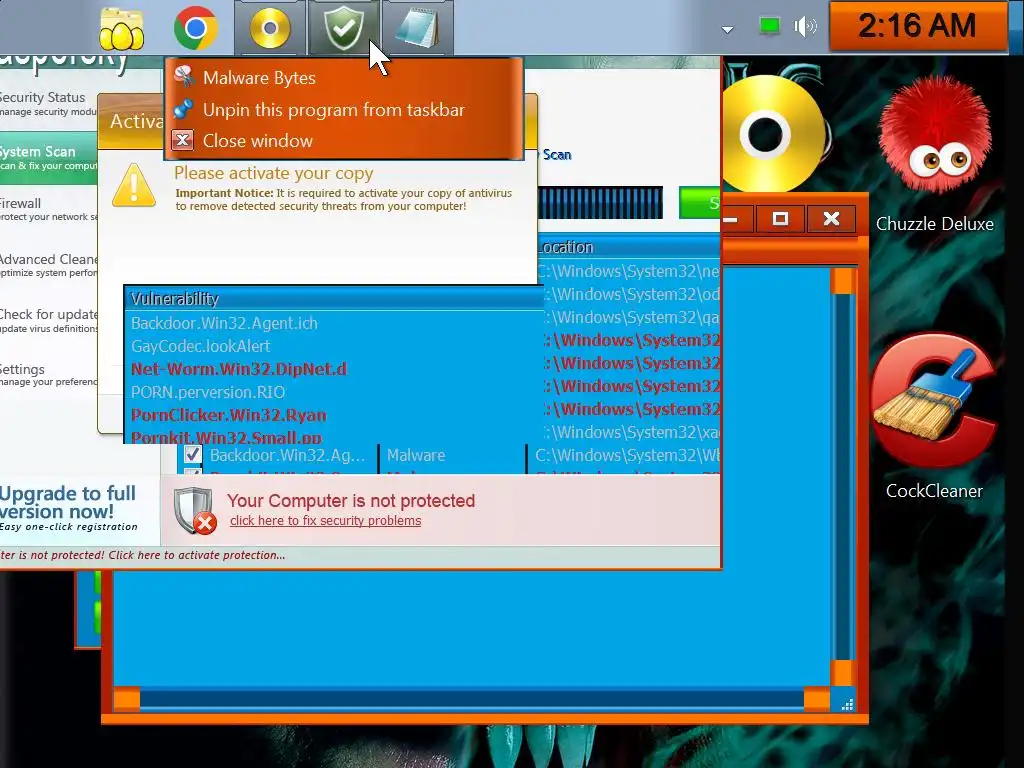Click the C:\Windows\System32\xa location row
Image resolution: width=1024 pixels, height=768 pixels.
click(631, 432)
